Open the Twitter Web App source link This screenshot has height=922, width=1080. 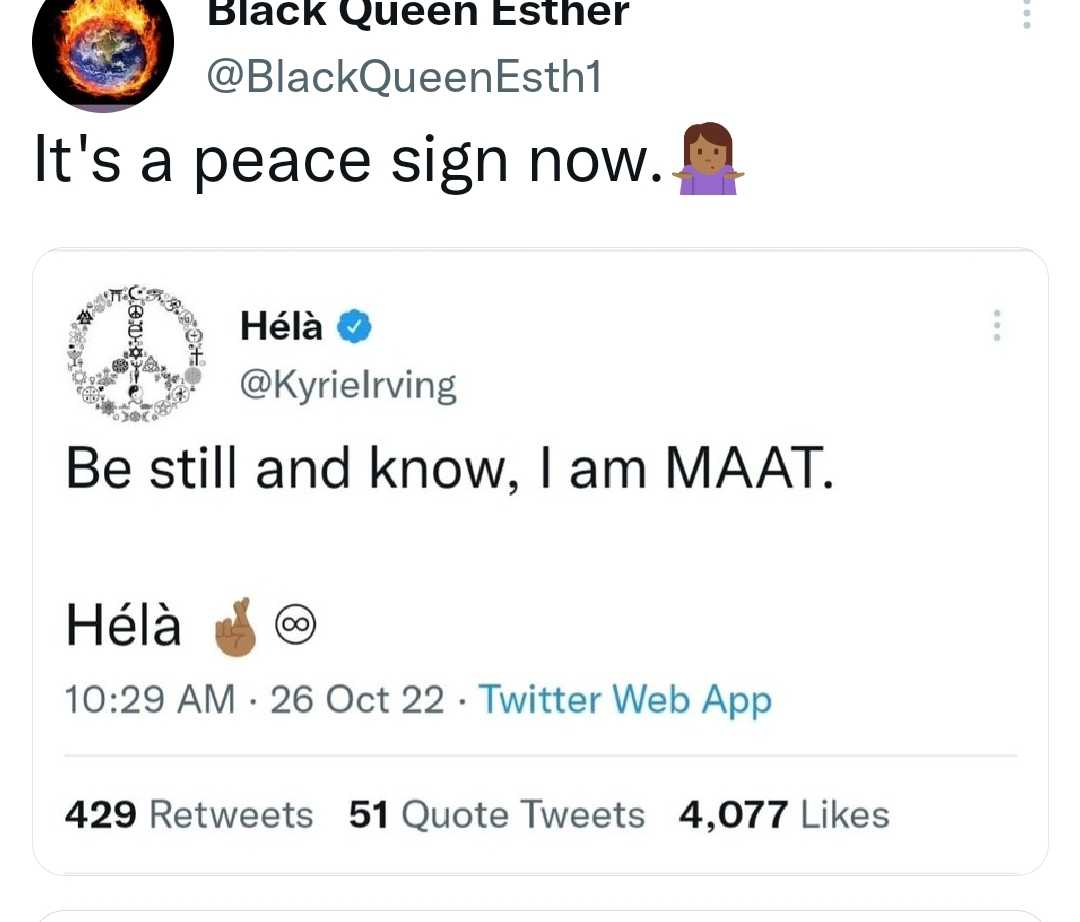click(x=625, y=700)
